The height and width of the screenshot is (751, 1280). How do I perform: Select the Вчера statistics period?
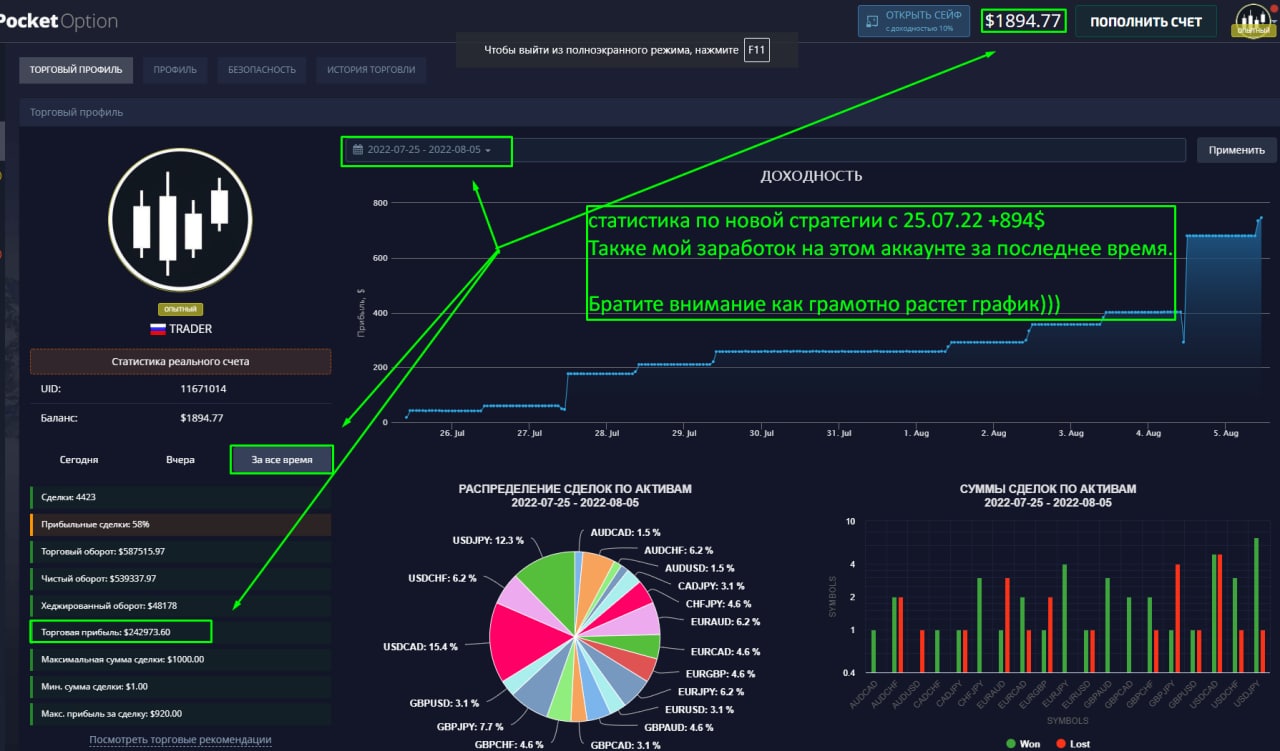180,460
